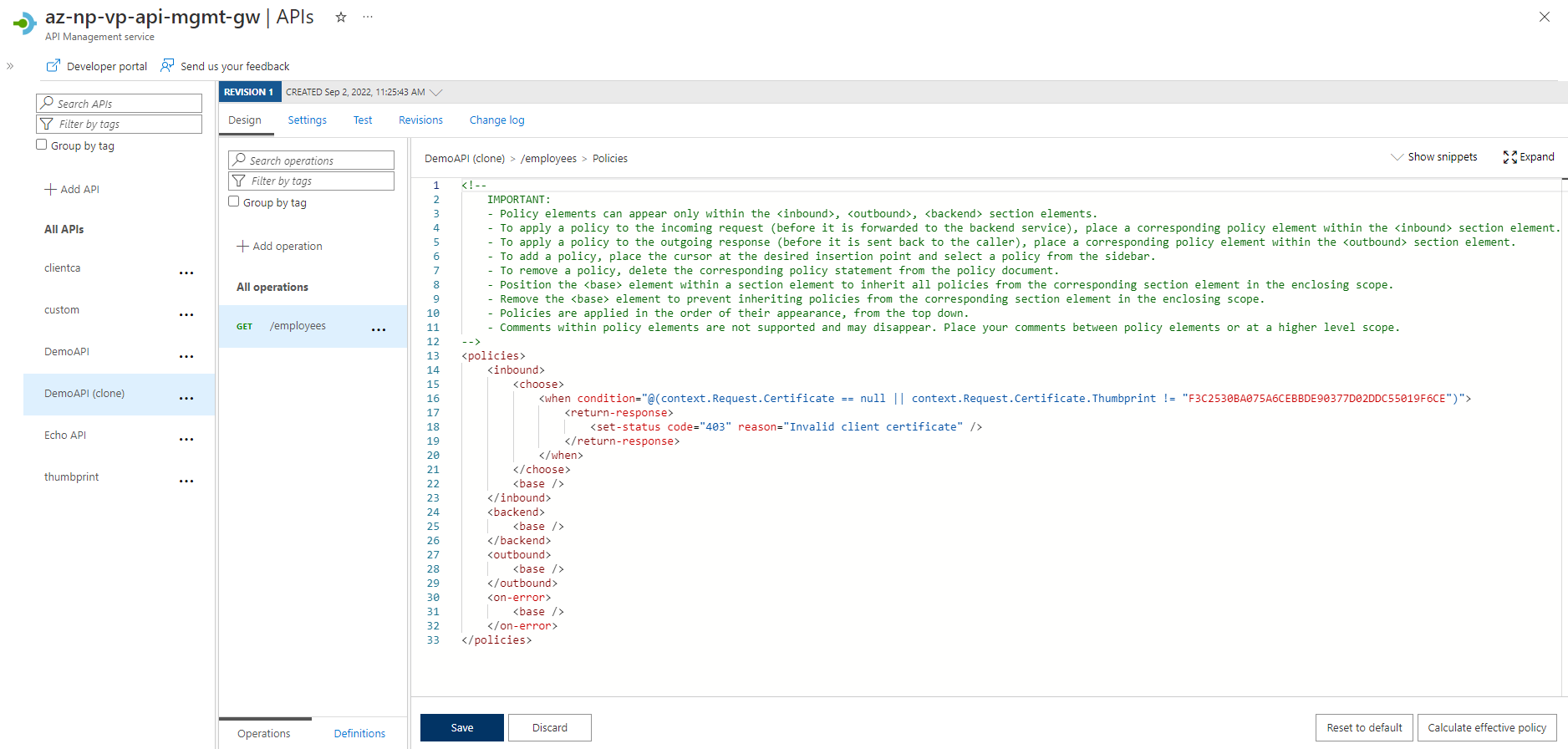Select the thumbprint API
1568x749 pixels.
click(71, 477)
